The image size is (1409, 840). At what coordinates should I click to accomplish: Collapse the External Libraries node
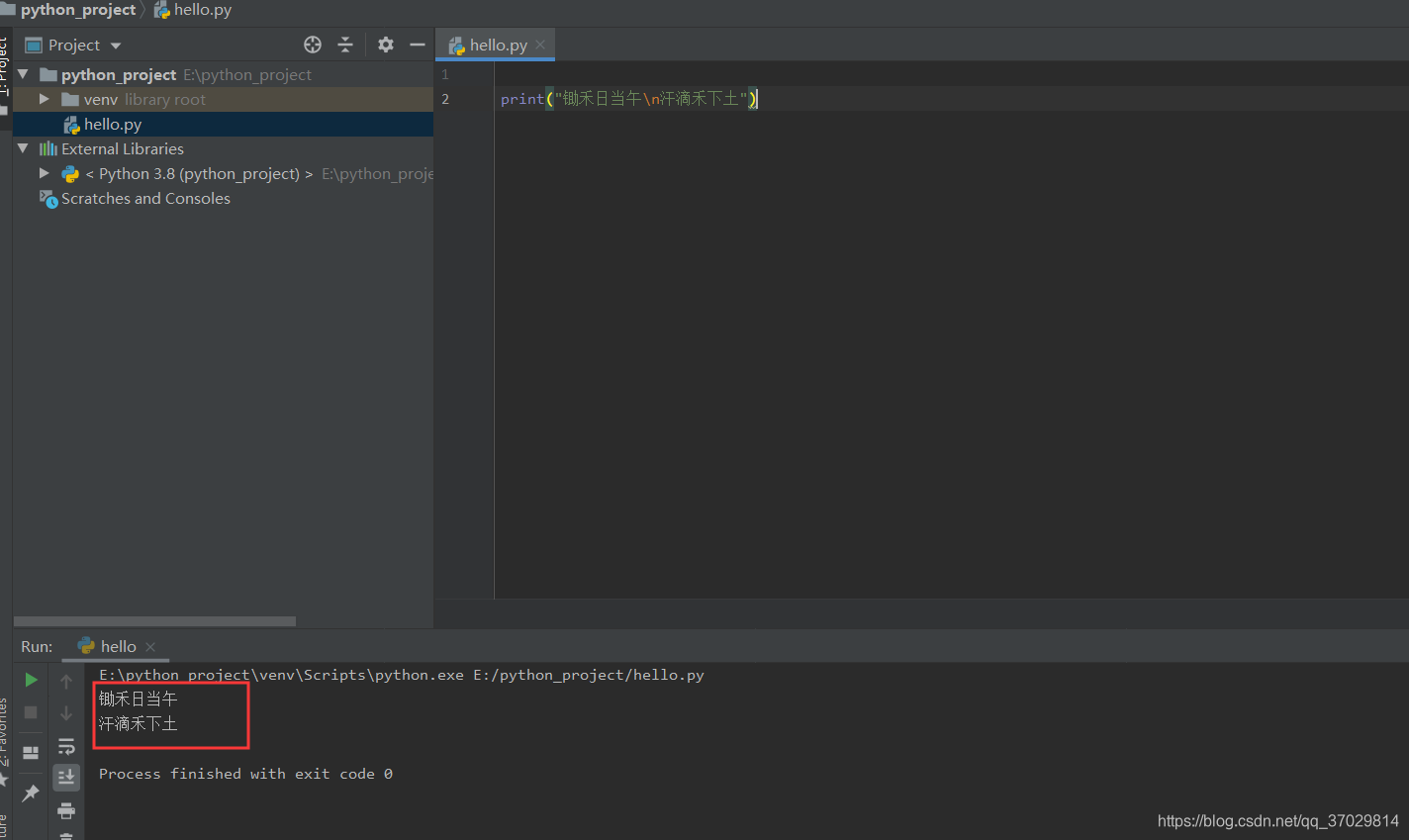click(23, 148)
